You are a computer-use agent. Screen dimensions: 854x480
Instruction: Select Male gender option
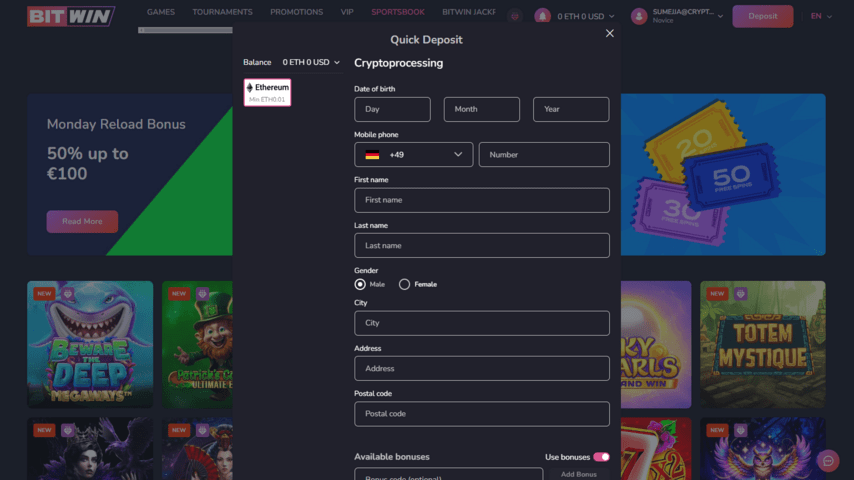click(360, 284)
